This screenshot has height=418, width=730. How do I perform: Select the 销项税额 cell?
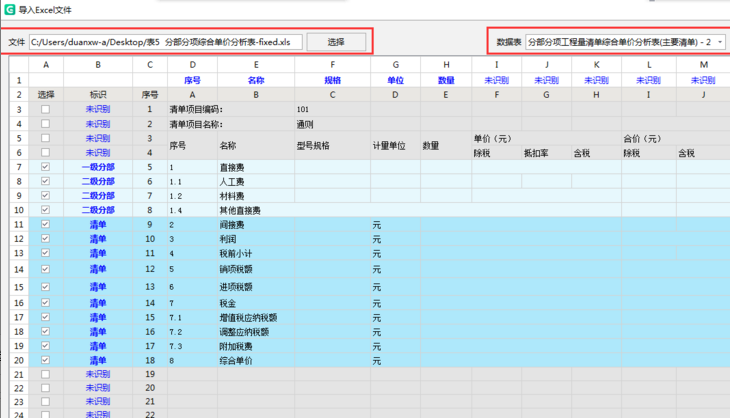(x=256, y=270)
